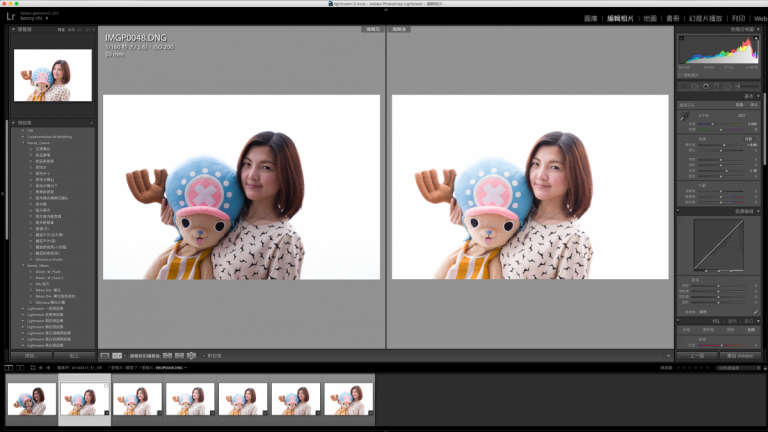The width and height of the screenshot is (768, 432).
Task: Select the Crop Overlay tool
Action: click(x=683, y=86)
